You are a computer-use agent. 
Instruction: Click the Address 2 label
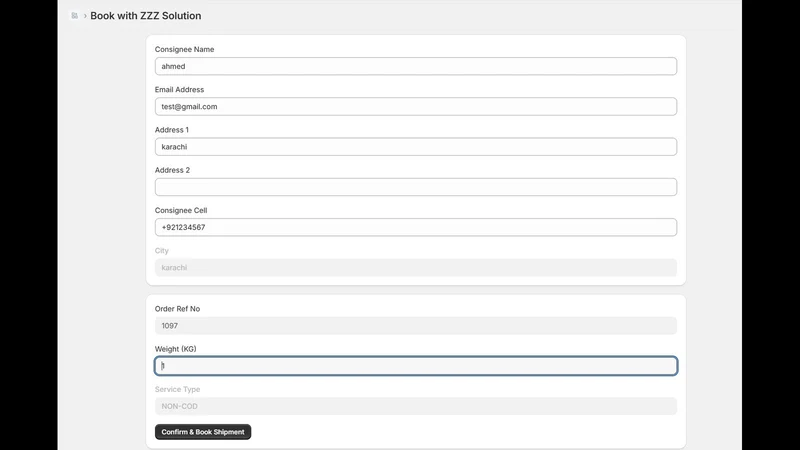tap(172, 170)
